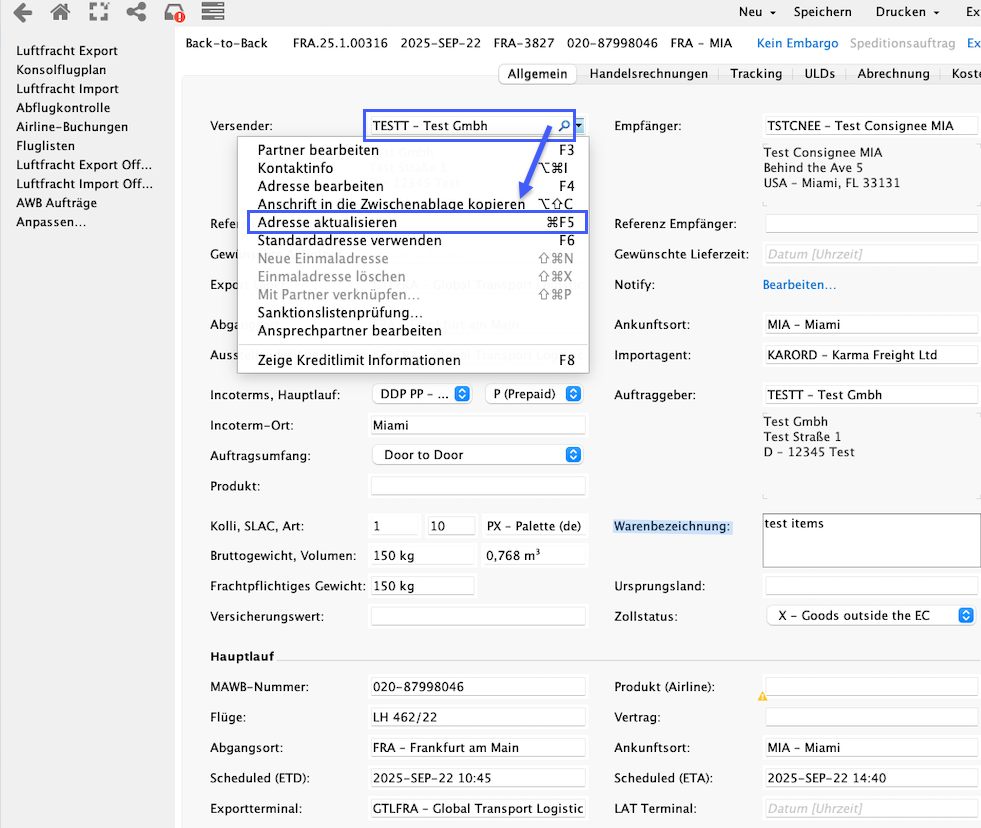
Task: Click the back arrow icon
Action: 22,13
